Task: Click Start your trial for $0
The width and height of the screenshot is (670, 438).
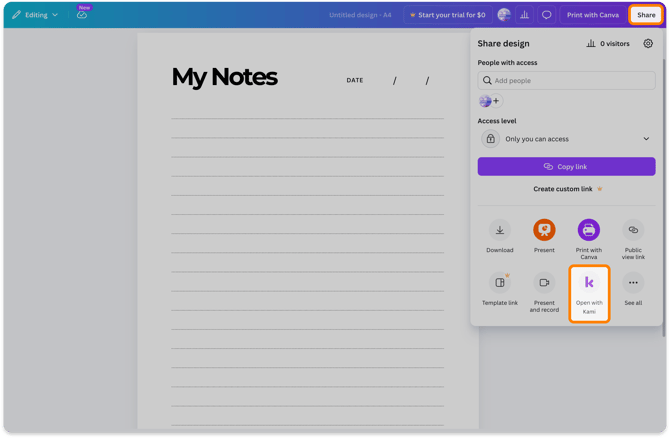Action: pyautogui.click(x=447, y=15)
